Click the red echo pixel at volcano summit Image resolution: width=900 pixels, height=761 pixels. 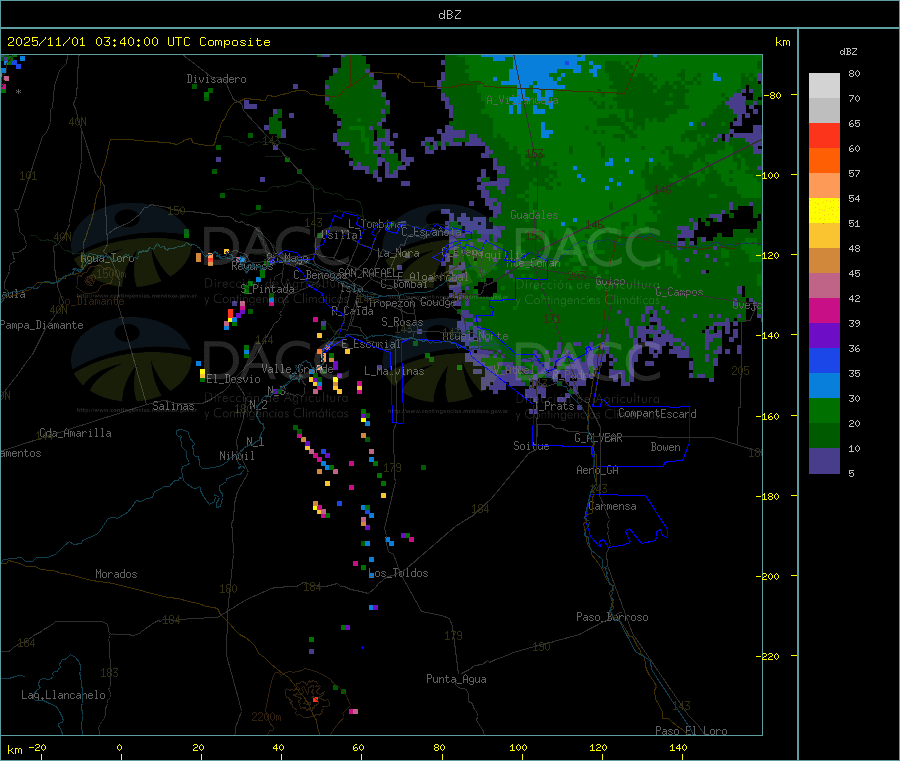[315, 700]
